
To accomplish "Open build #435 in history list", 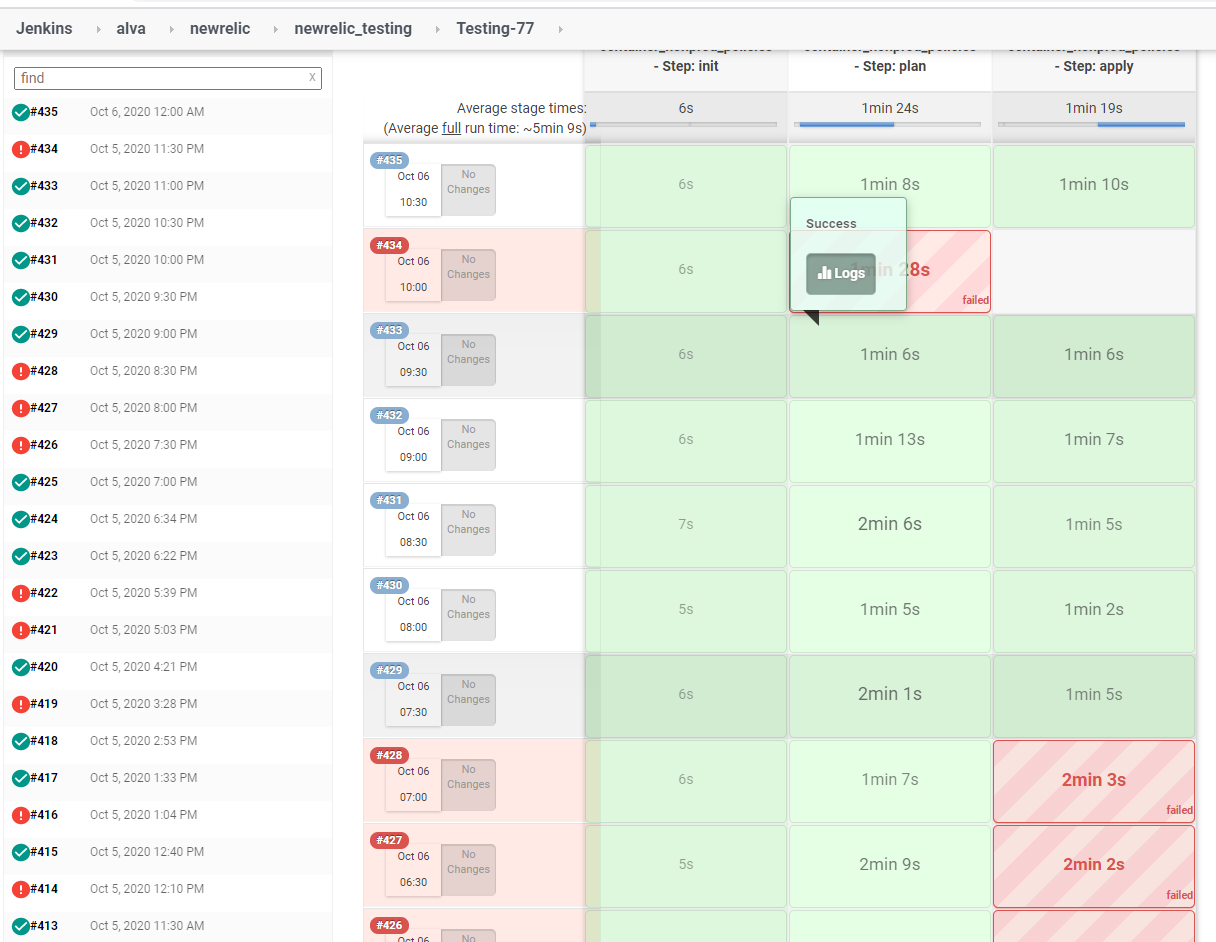I will pyautogui.click(x=44, y=112).
